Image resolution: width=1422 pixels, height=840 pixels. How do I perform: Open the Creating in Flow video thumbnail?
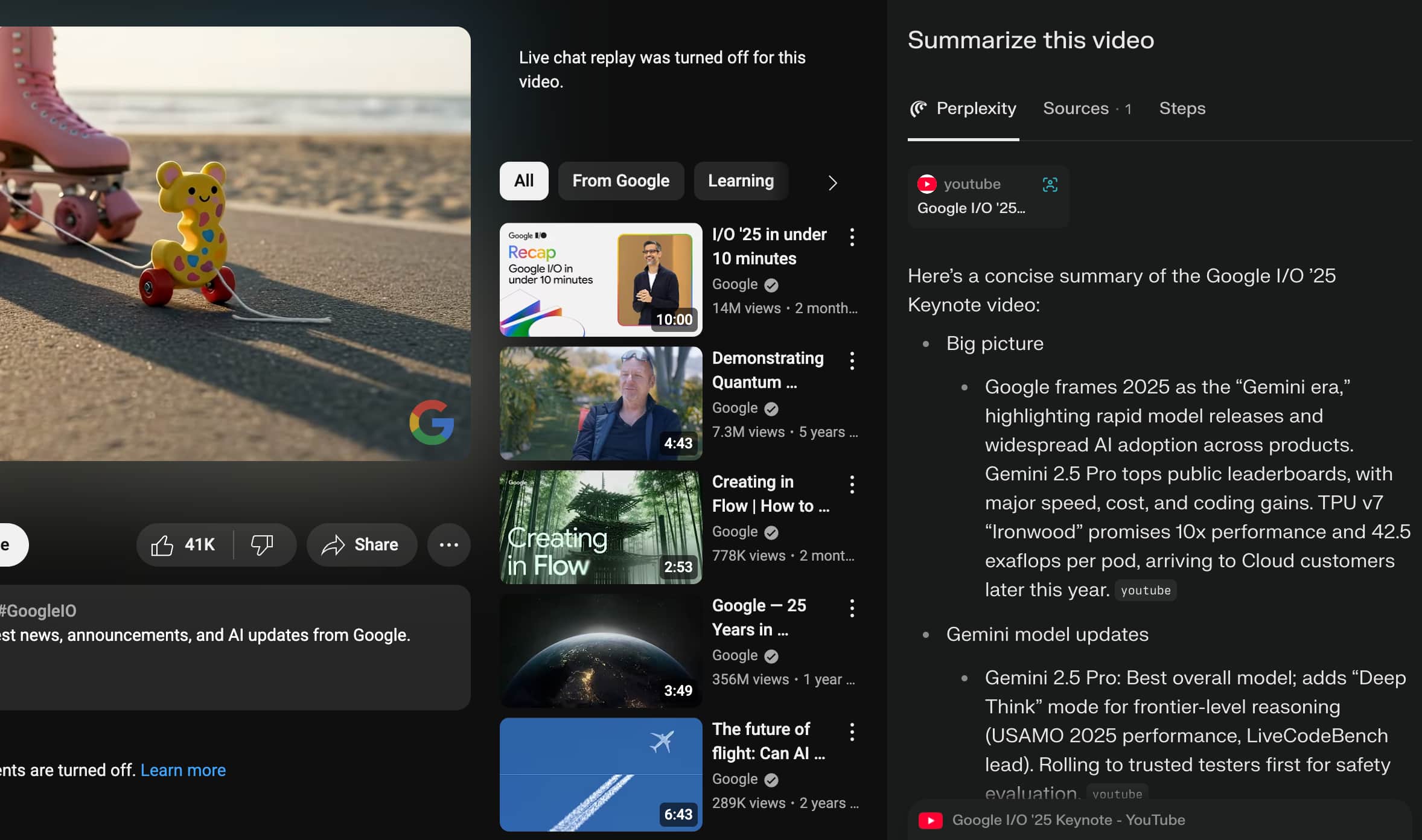point(601,527)
